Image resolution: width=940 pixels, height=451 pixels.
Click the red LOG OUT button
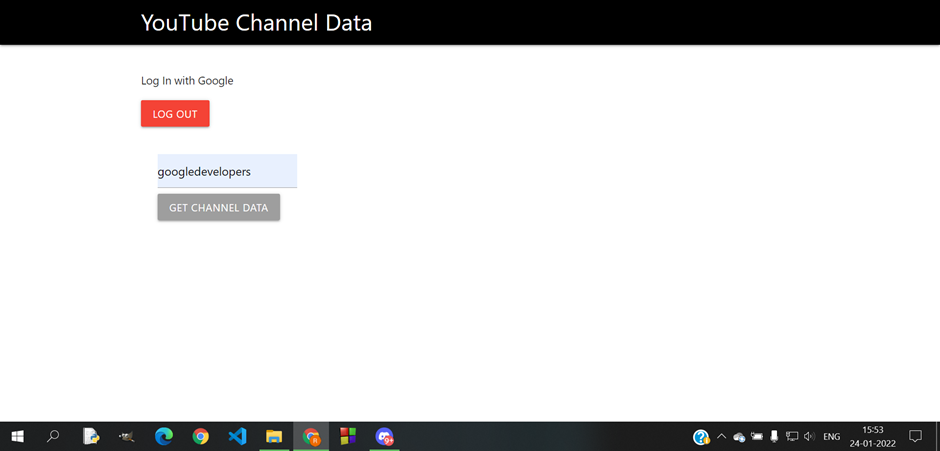point(175,114)
